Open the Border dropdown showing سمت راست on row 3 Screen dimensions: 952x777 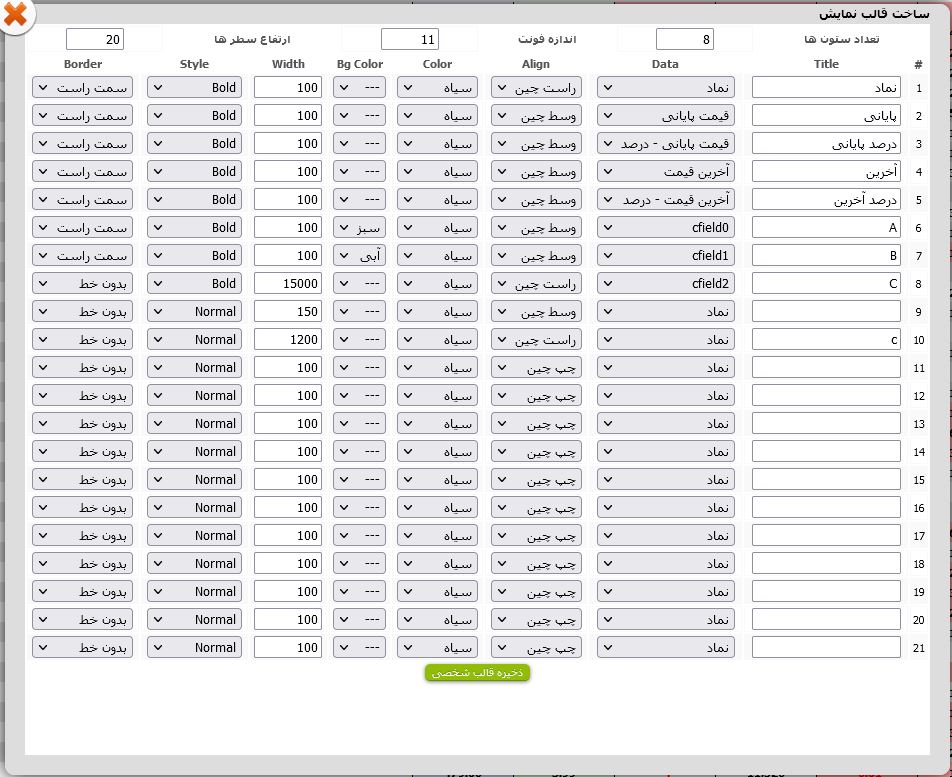pos(82,143)
